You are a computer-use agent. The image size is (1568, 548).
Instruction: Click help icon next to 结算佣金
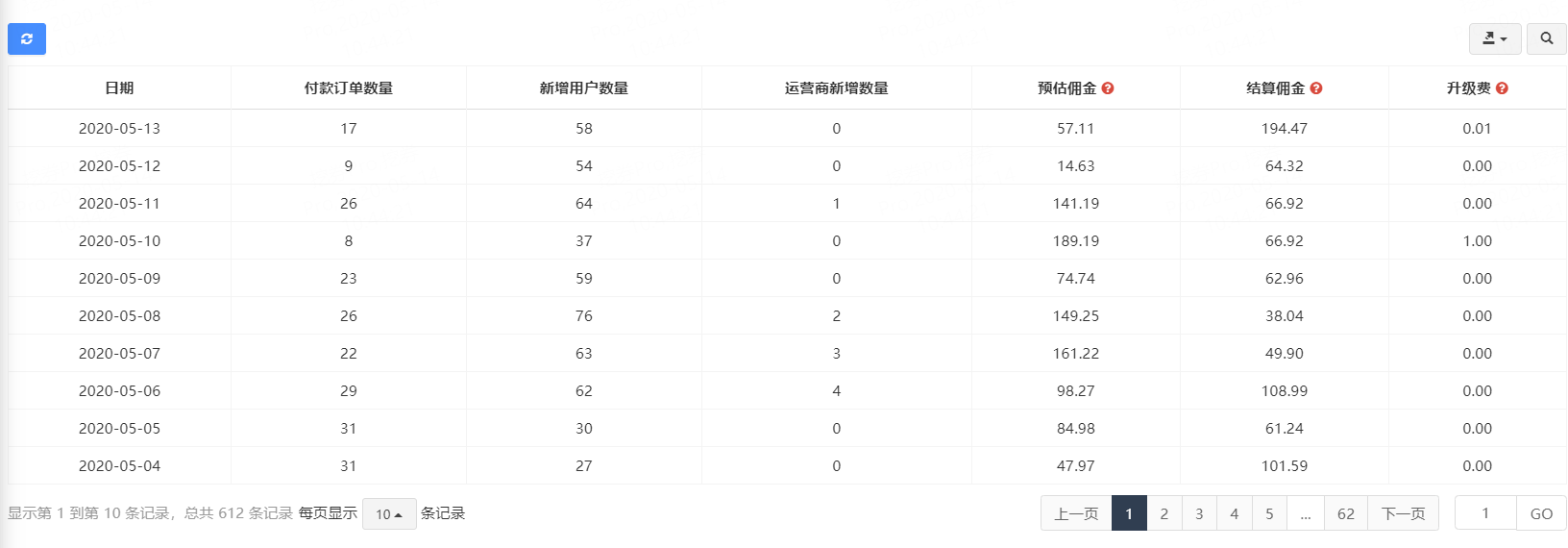1316,88
